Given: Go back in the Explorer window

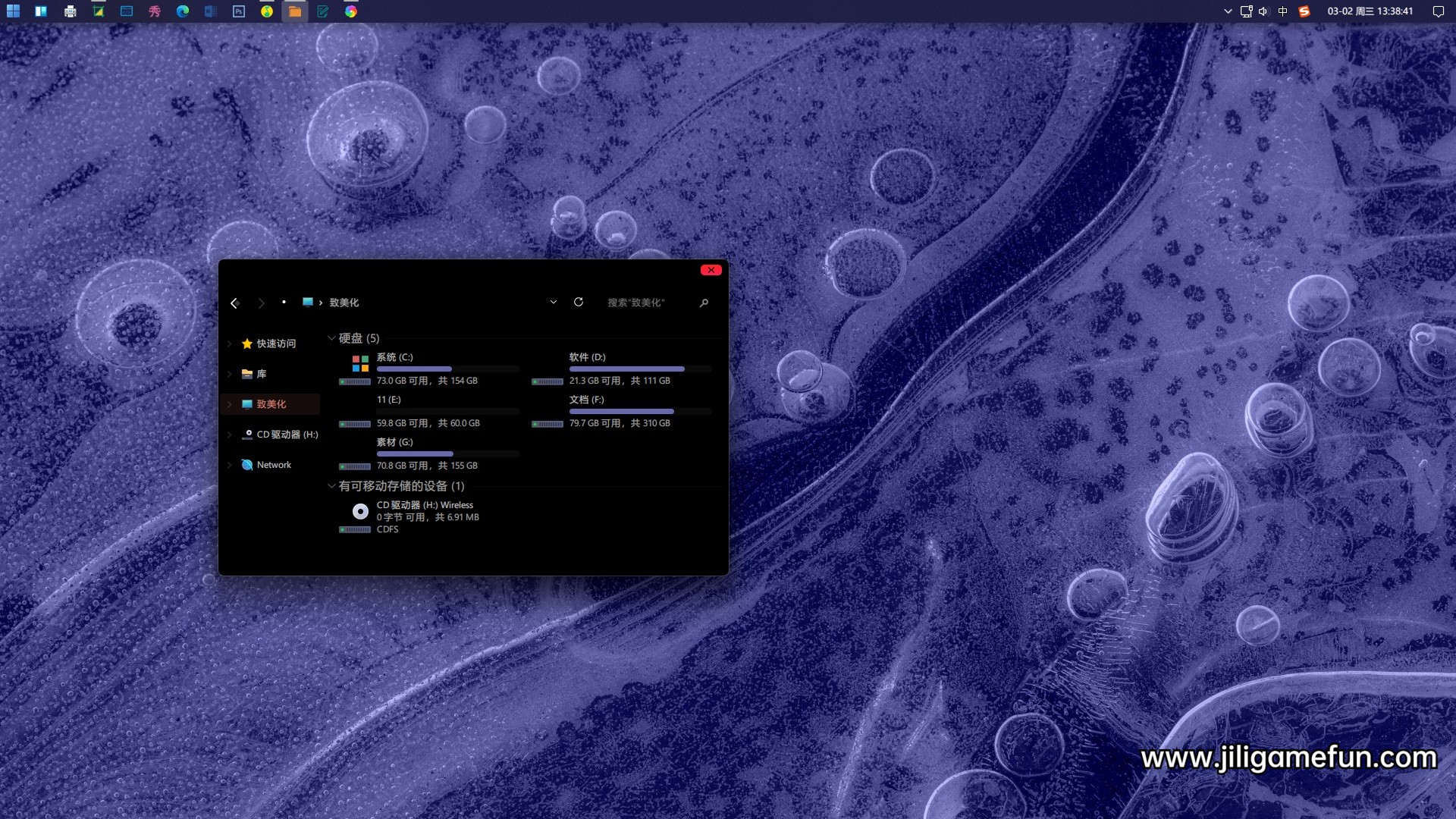Looking at the screenshot, I should [x=235, y=303].
